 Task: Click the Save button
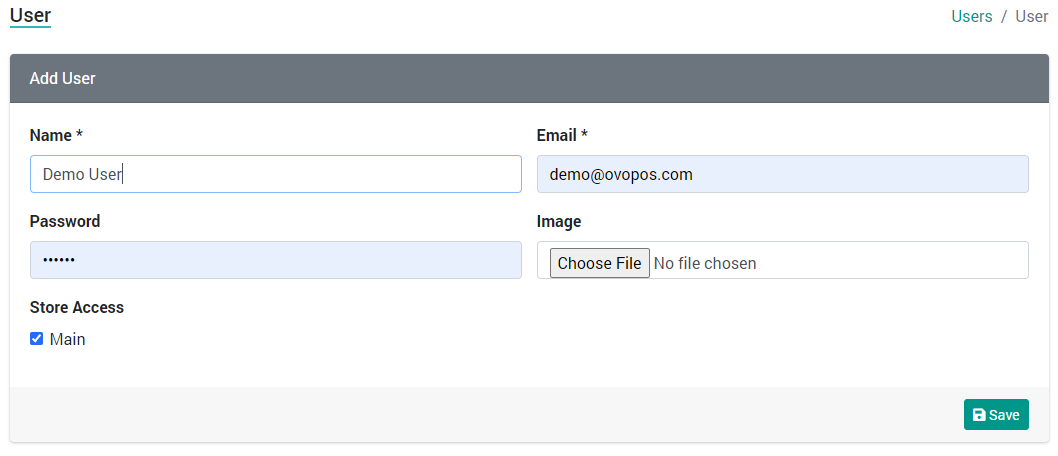996,414
